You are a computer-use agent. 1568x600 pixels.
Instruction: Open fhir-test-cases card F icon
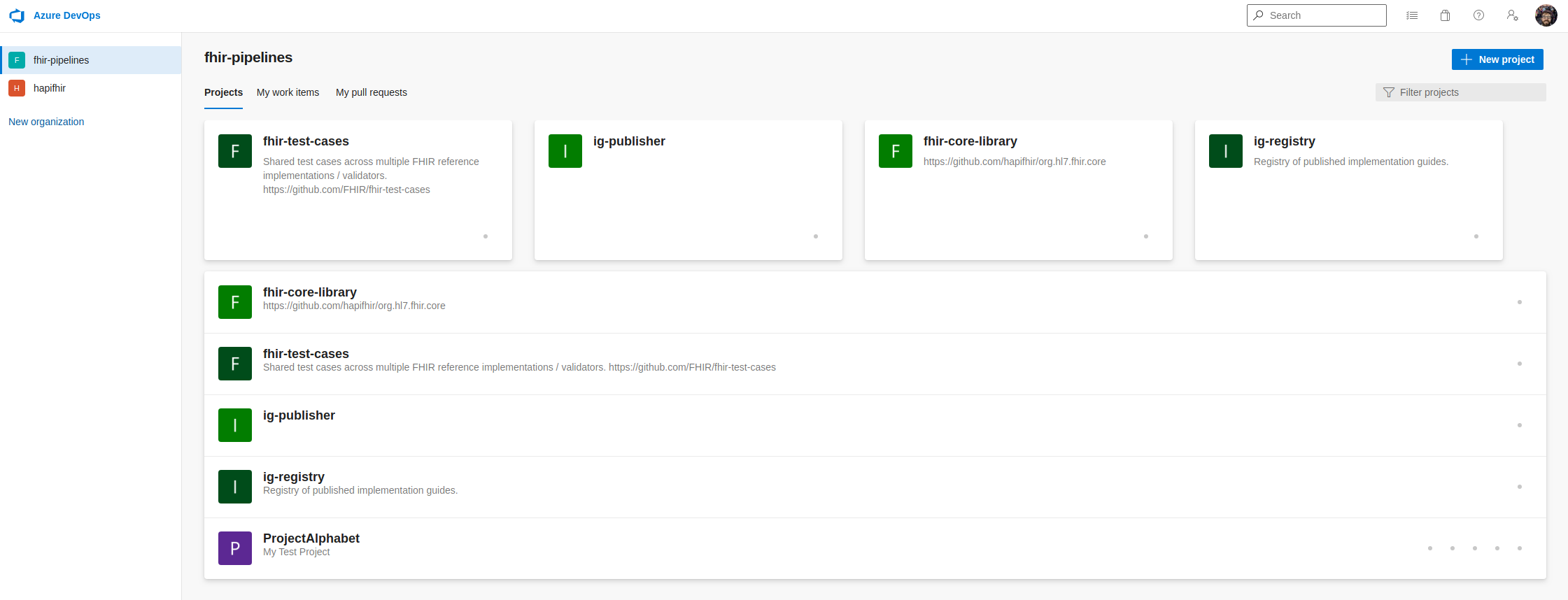235,151
